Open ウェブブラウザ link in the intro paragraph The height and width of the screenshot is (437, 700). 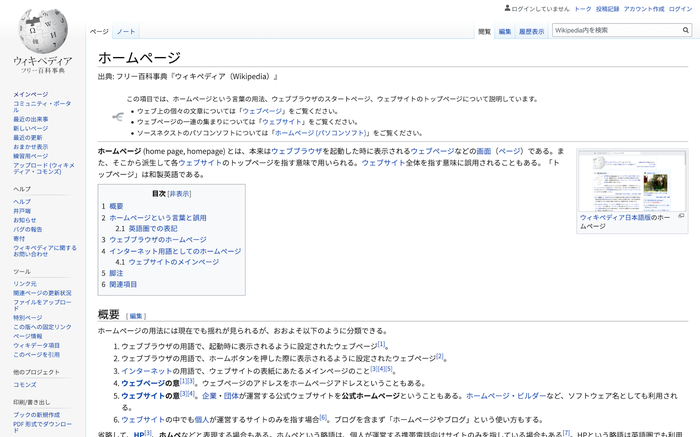point(297,151)
